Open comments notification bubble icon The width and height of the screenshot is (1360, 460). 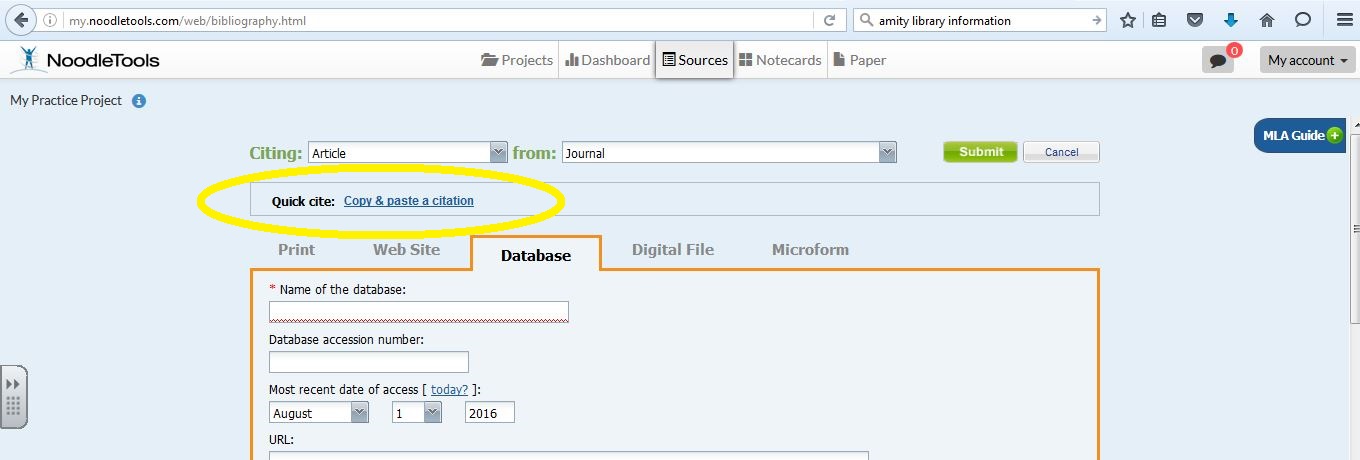pos(1217,60)
